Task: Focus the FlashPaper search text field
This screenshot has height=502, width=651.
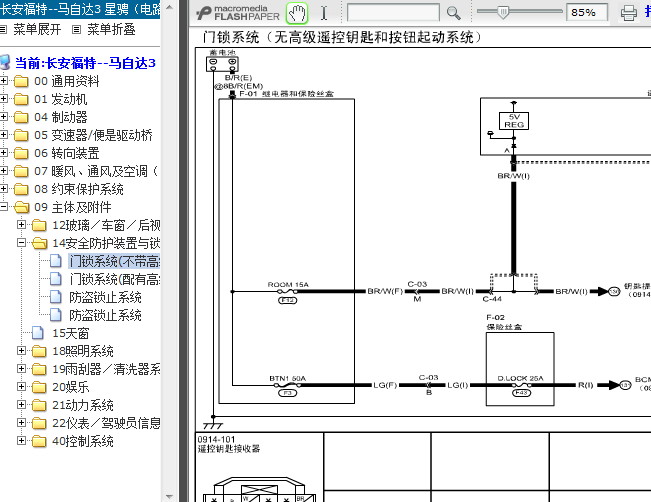Action: 393,12
